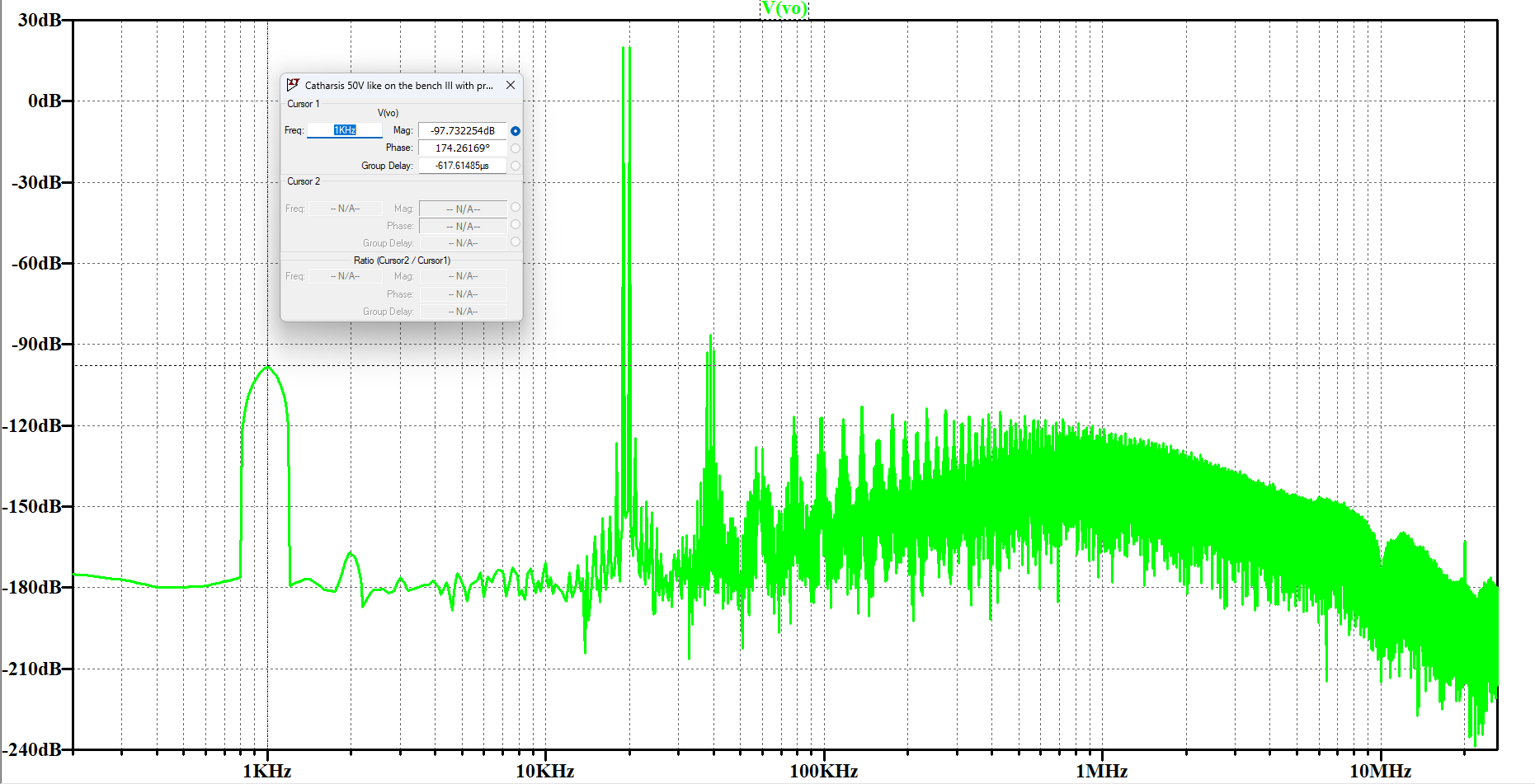Click the 'Ratio (Cursor2 / Cursor1)' heading

coord(402,261)
